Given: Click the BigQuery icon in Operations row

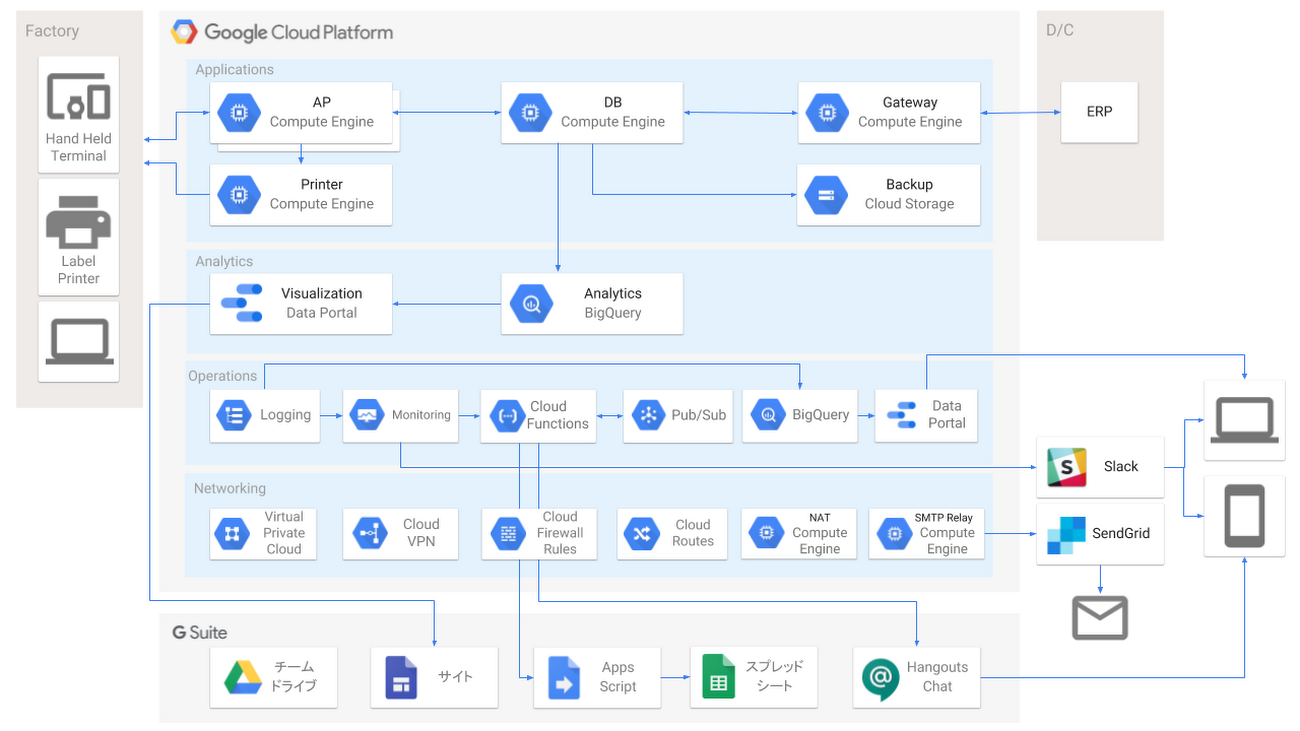Looking at the screenshot, I should [x=768, y=415].
